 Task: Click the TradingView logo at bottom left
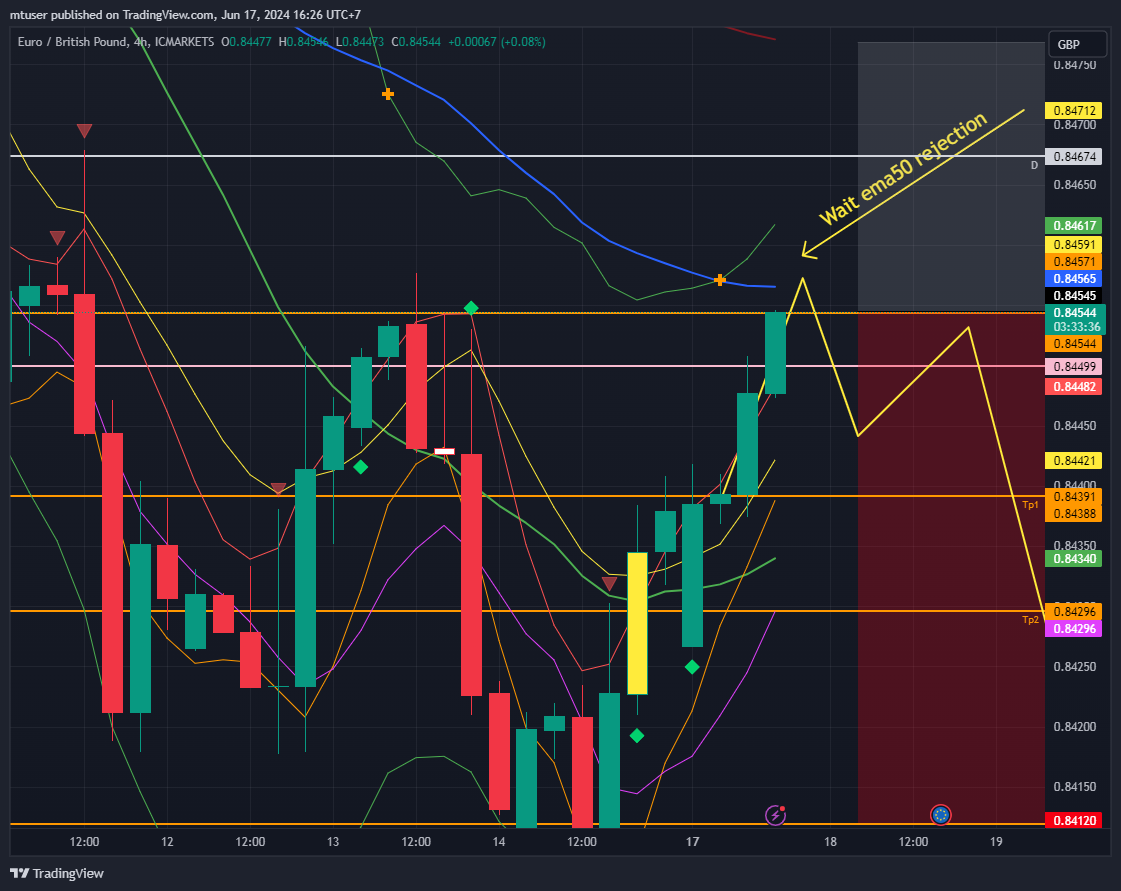tap(56, 873)
